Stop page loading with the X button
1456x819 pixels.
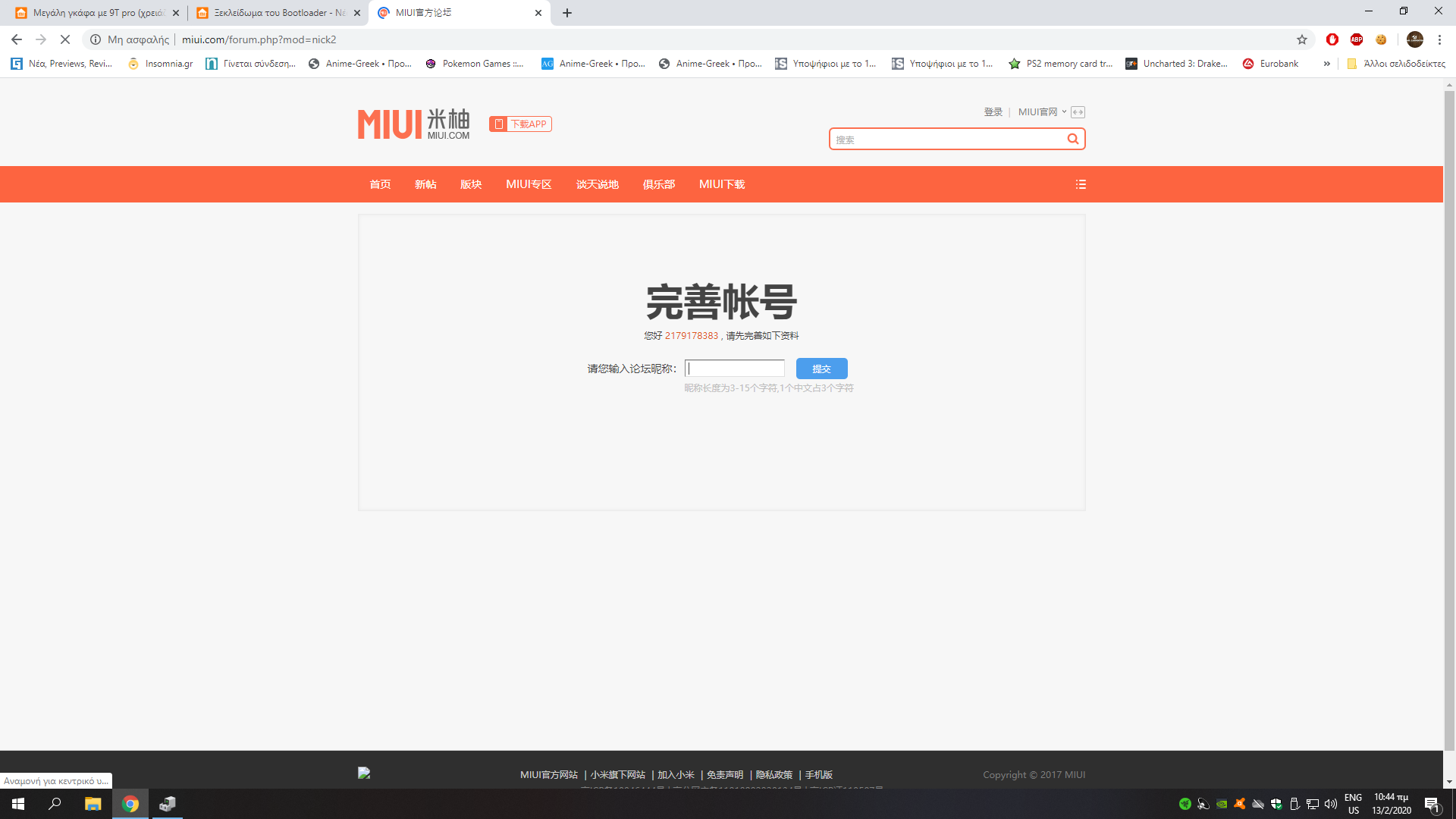pyautogui.click(x=65, y=39)
